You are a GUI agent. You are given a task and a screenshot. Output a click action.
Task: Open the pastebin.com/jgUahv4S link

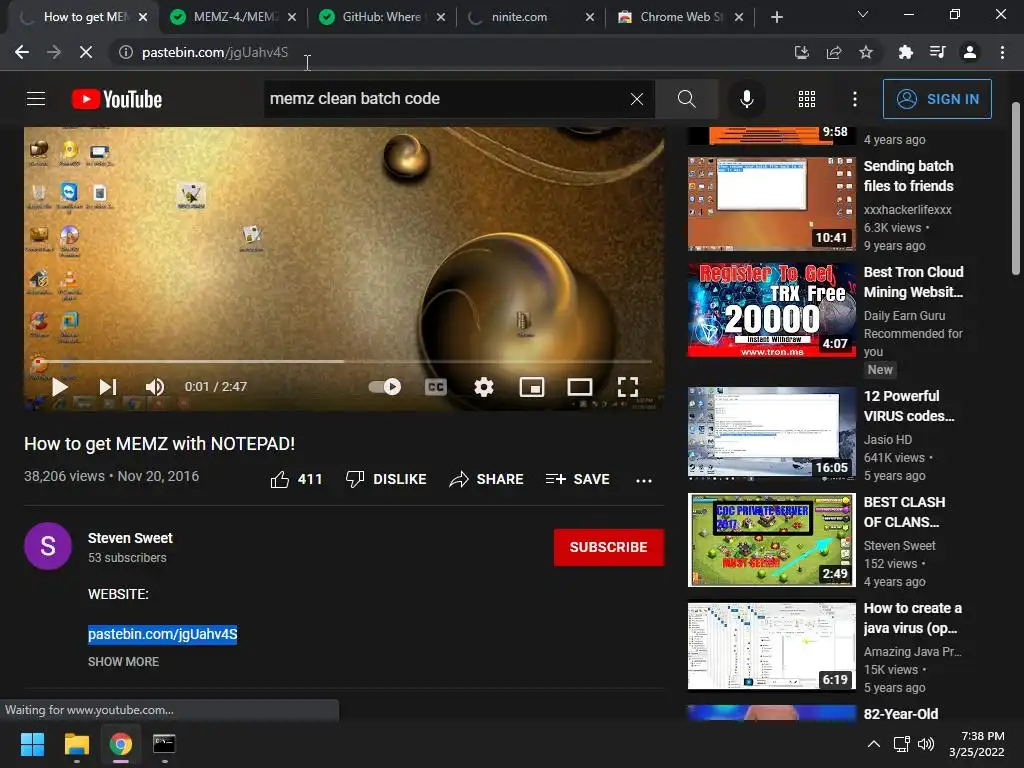(x=163, y=634)
